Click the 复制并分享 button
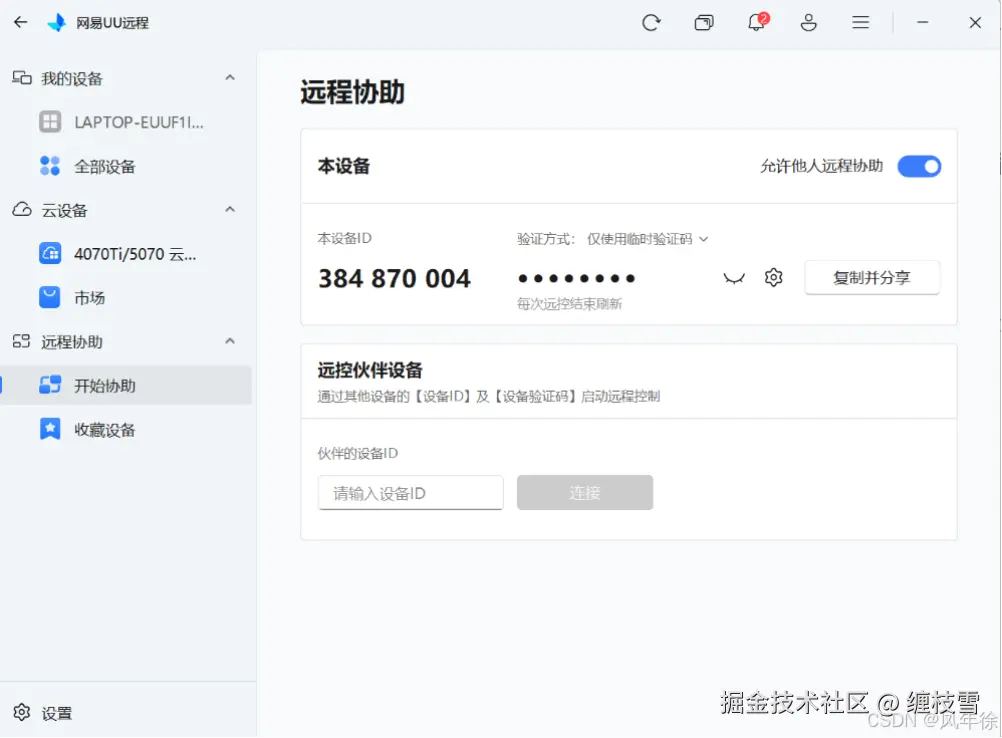The image size is (1002, 738). click(871, 277)
